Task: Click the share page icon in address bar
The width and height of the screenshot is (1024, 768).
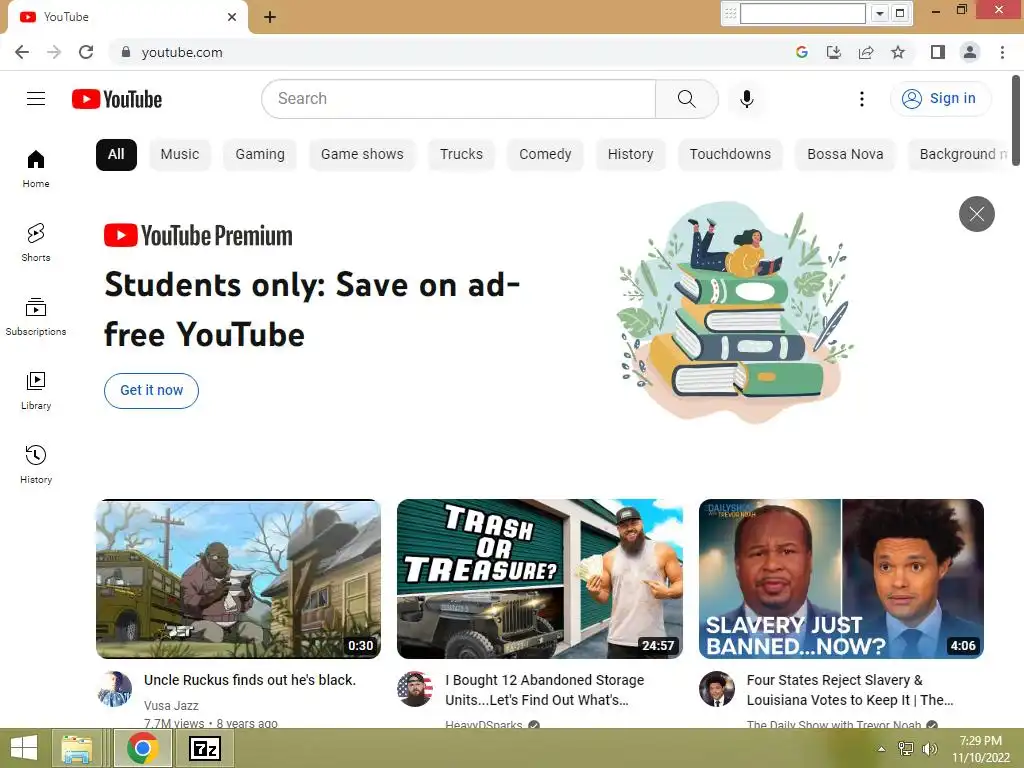Action: click(x=866, y=52)
